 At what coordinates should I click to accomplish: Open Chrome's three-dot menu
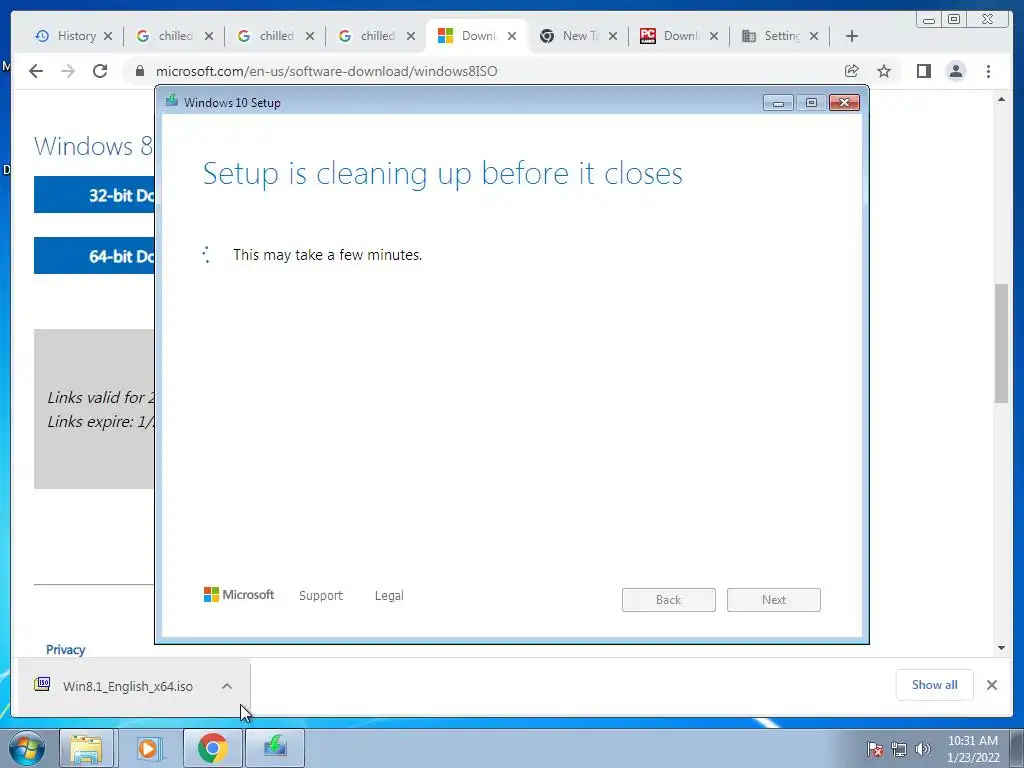pyautogui.click(x=988, y=71)
